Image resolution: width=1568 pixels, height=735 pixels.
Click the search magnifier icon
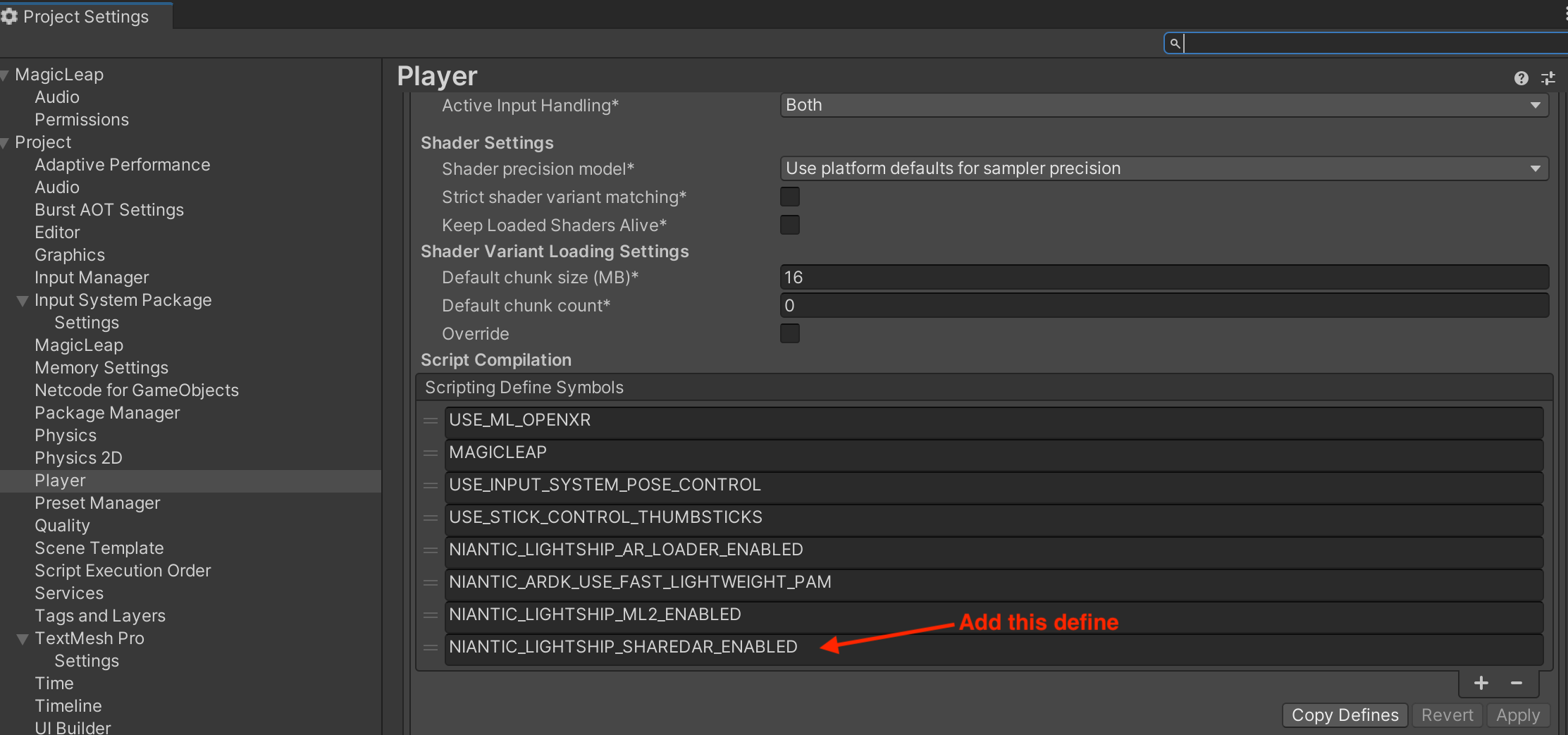pyautogui.click(x=1174, y=44)
